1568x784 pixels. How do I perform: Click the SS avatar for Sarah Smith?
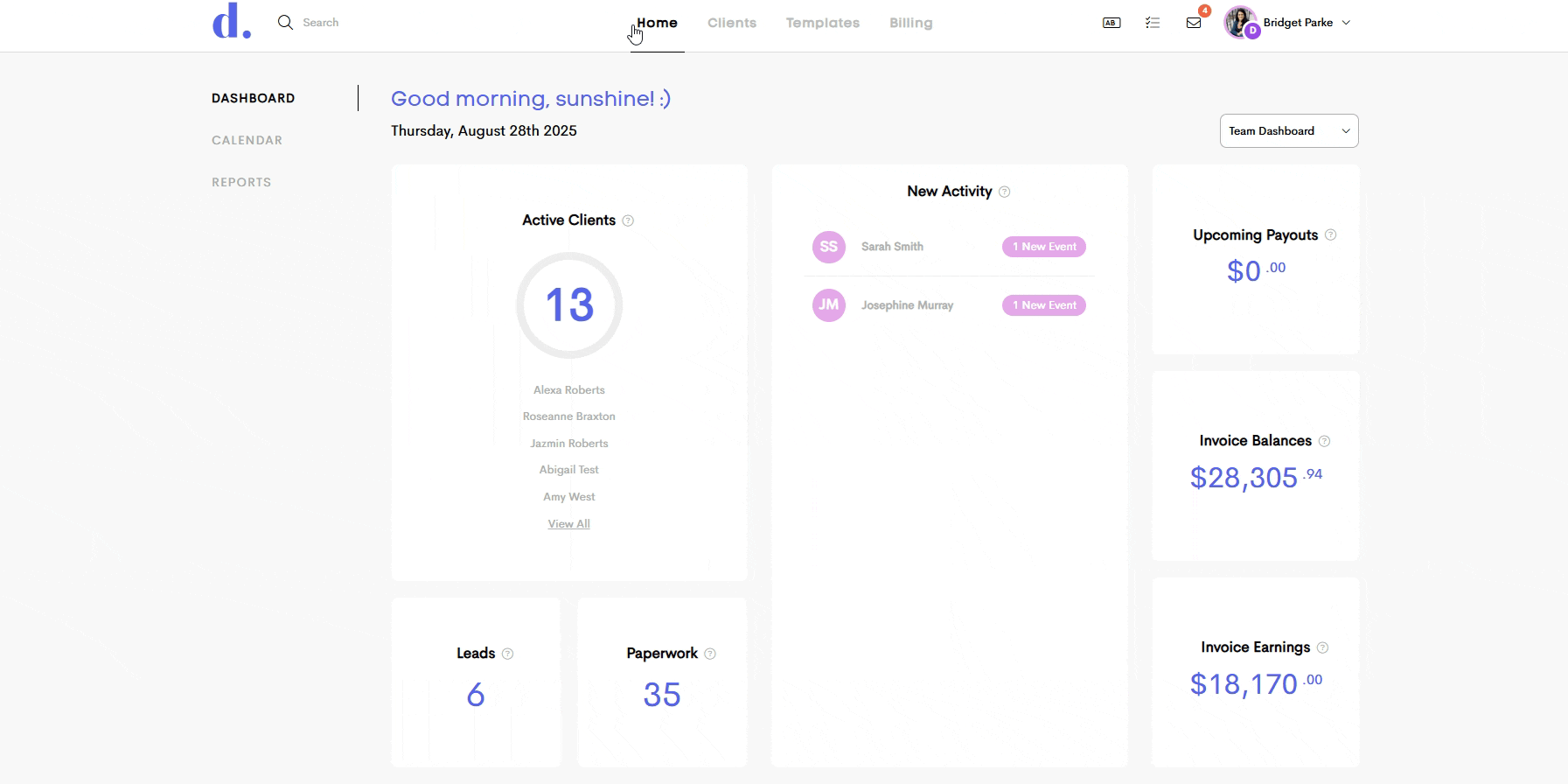coord(829,247)
